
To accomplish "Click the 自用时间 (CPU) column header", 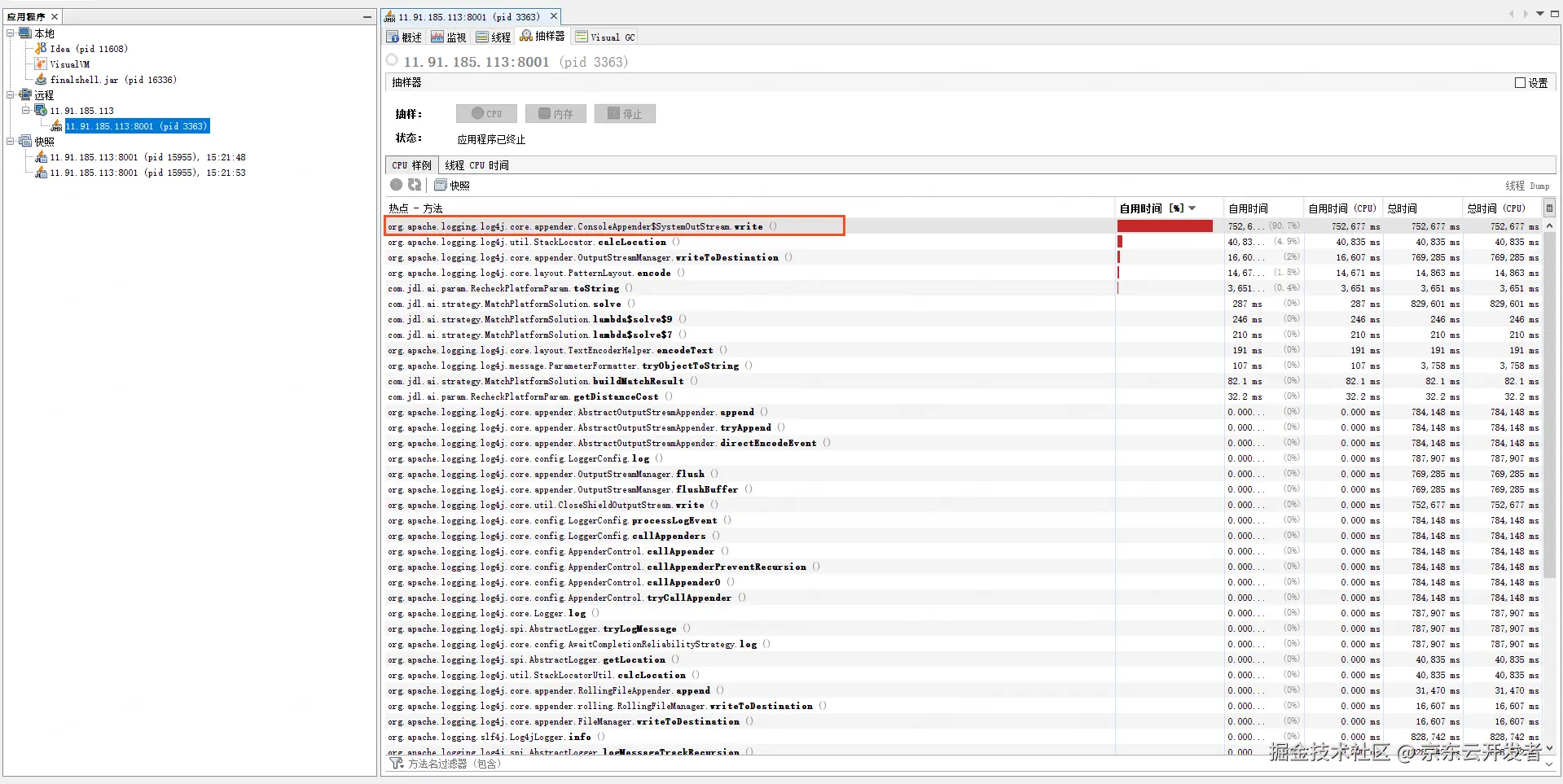I will coord(1342,208).
